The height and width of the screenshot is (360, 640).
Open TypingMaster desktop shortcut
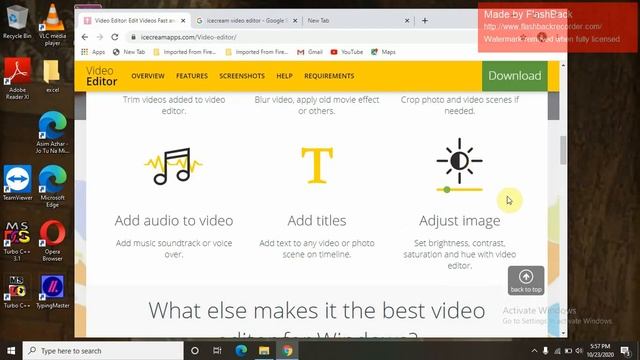(x=52, y=291)
